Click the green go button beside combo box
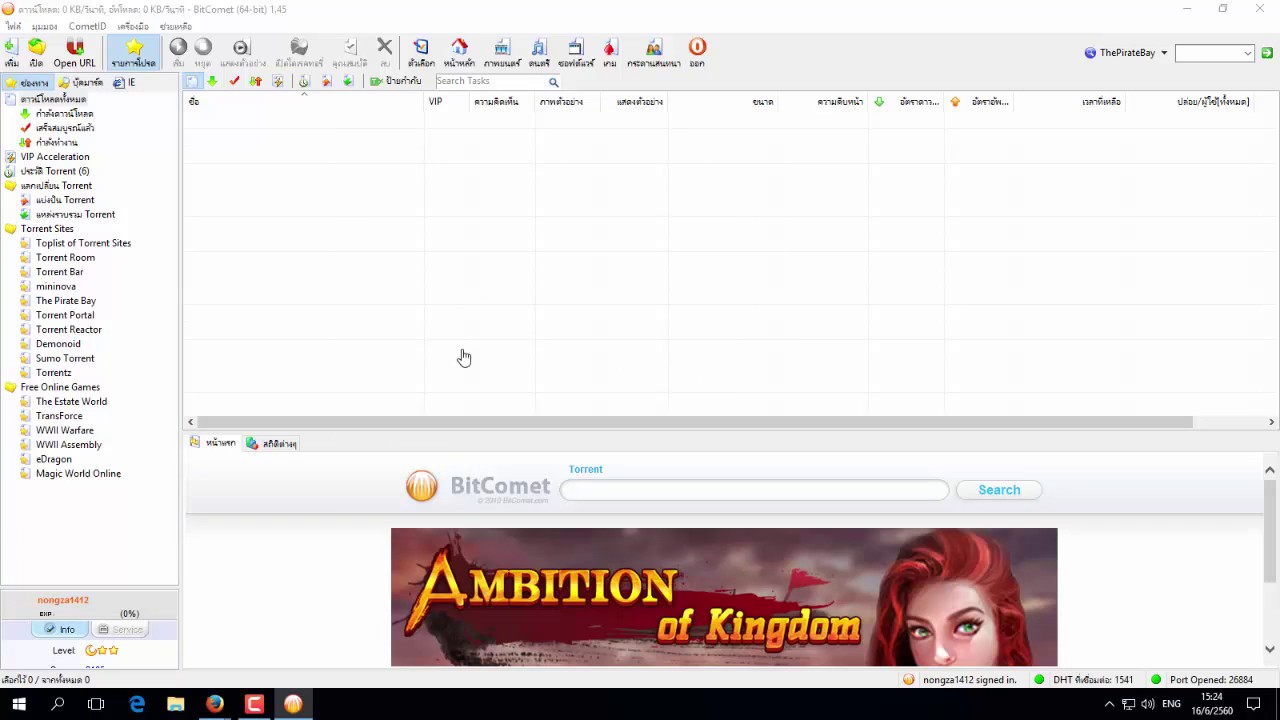The image size is (1280, 720). (x=1267, y=53)
